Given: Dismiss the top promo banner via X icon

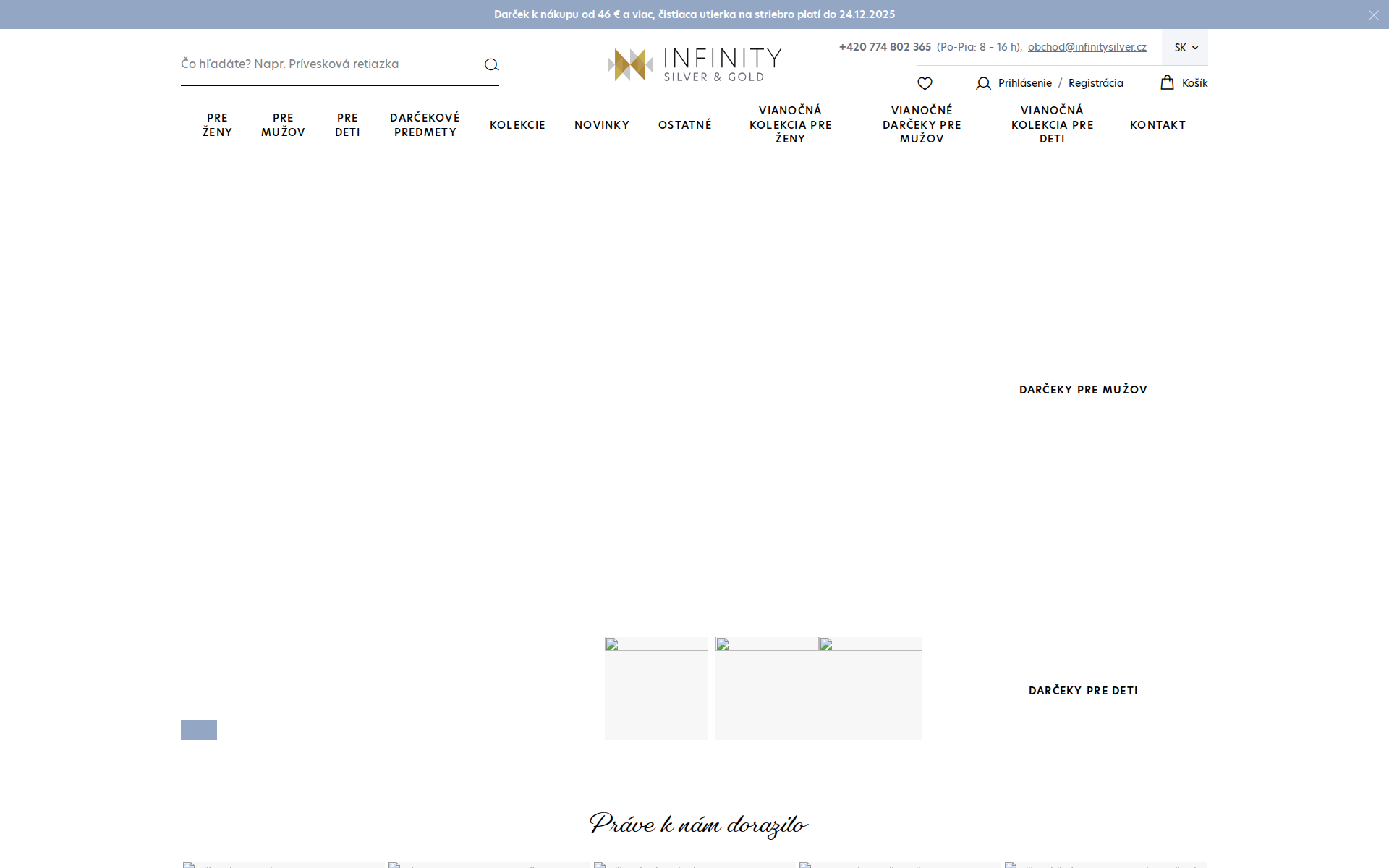Looking at the screenshot, I should point(1372,14).
